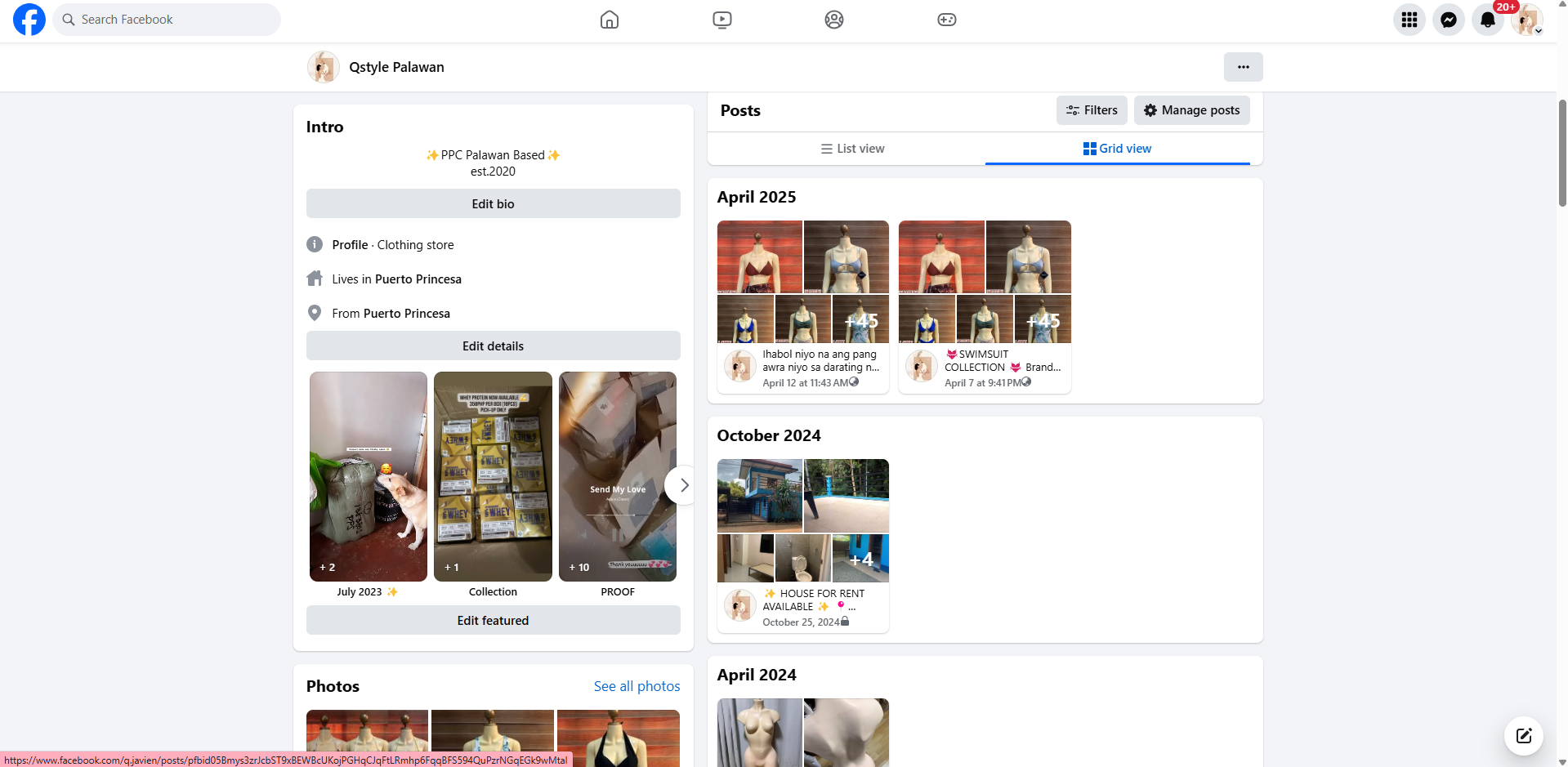Open the three-dots page options menu
Screen dimensions: 1568x767
1244,67
